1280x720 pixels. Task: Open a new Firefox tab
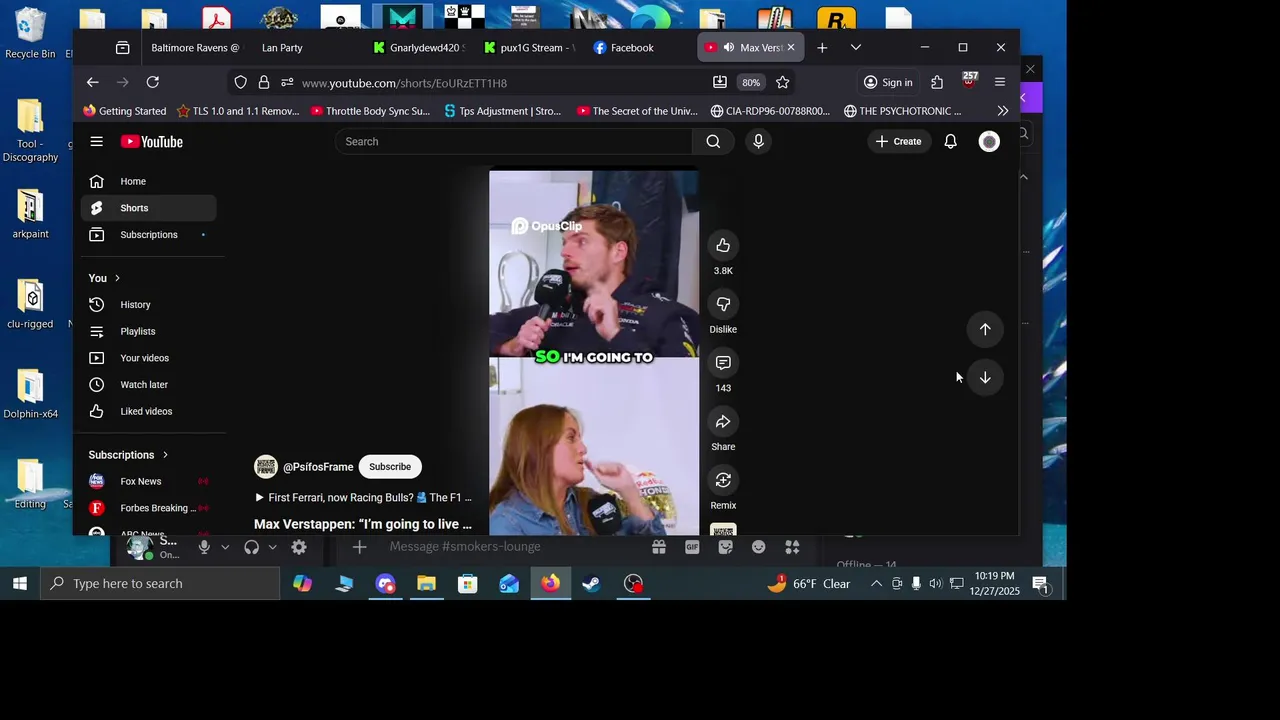[x=822, y=47]
